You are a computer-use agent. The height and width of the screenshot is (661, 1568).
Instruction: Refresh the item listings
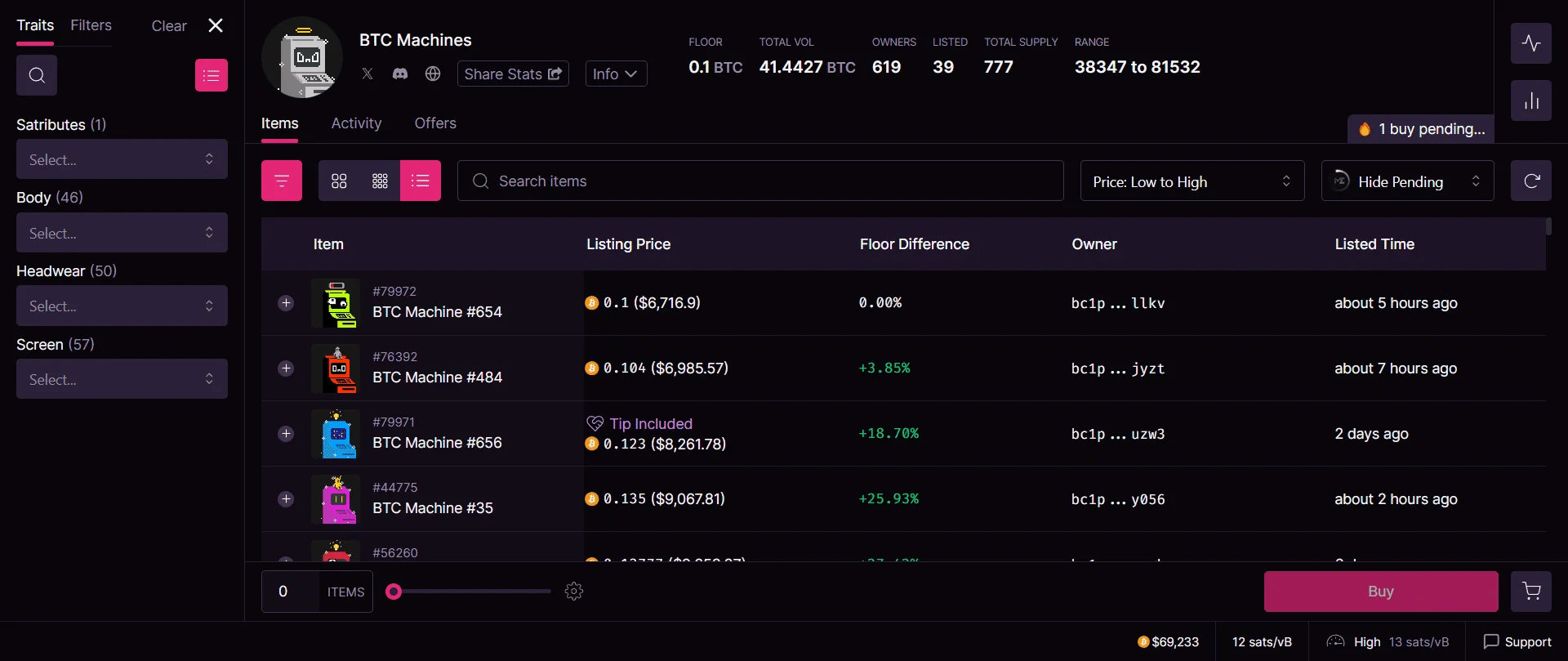tap(1531, 181)
